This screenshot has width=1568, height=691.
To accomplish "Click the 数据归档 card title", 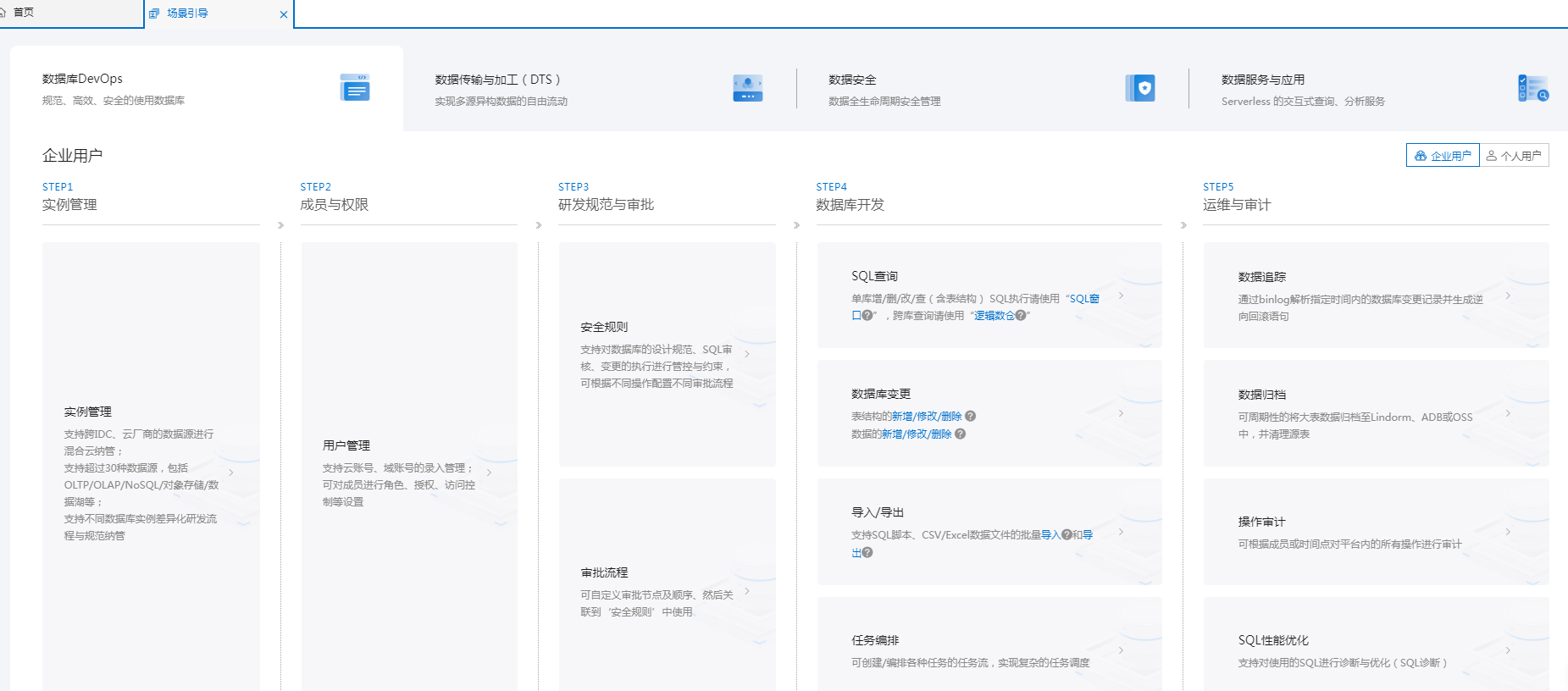I will pos(1262,395).
